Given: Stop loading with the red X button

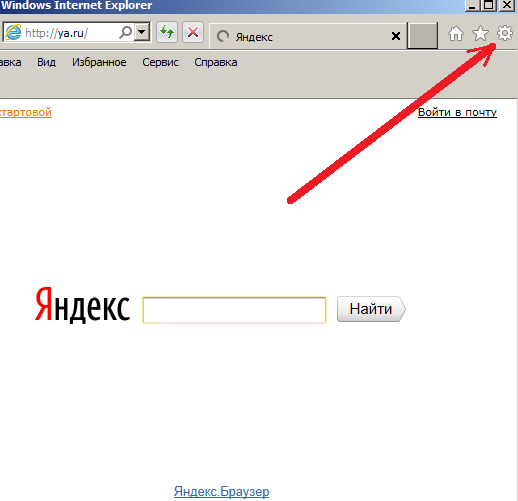Looking at the screenshot, I should pyautogui.click(x=193, y=32).
